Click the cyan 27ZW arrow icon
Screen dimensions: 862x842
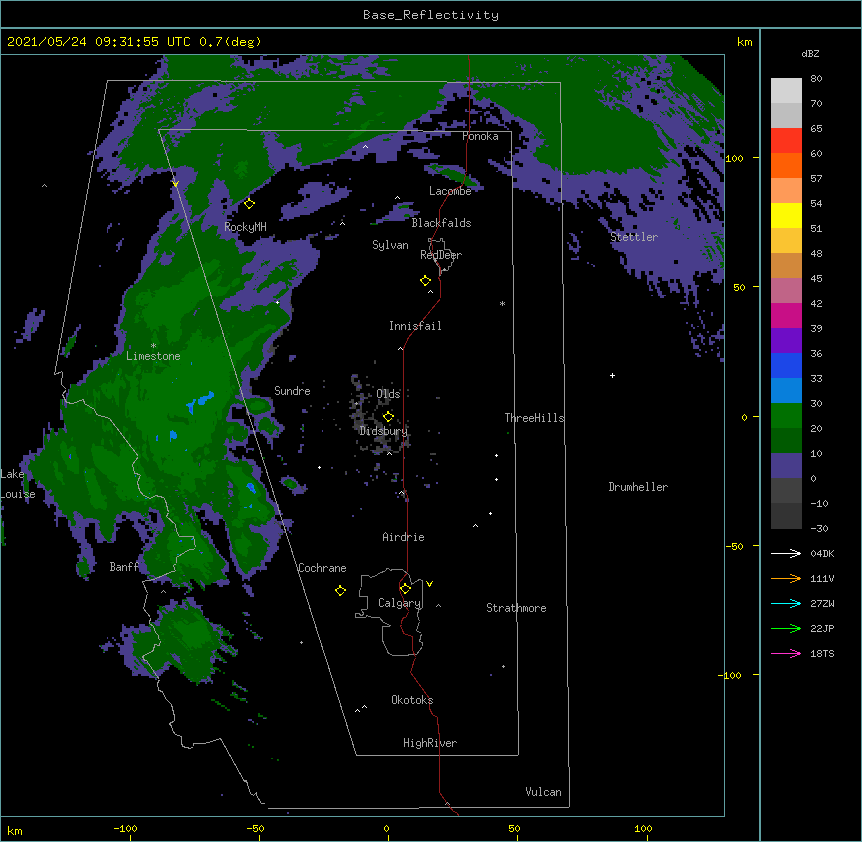click(786, 603)
